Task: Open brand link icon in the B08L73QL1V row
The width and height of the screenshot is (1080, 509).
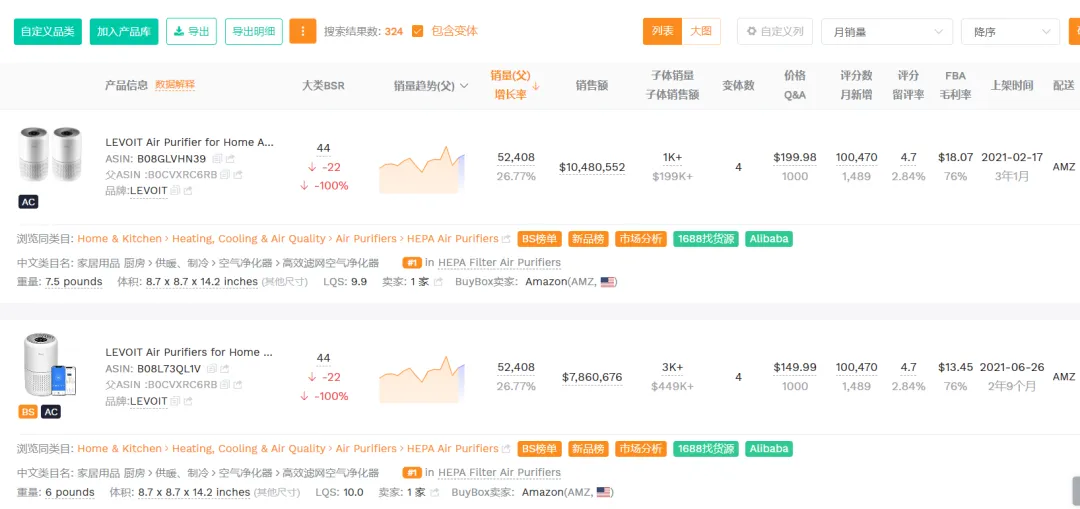Action: coord(187,400)
